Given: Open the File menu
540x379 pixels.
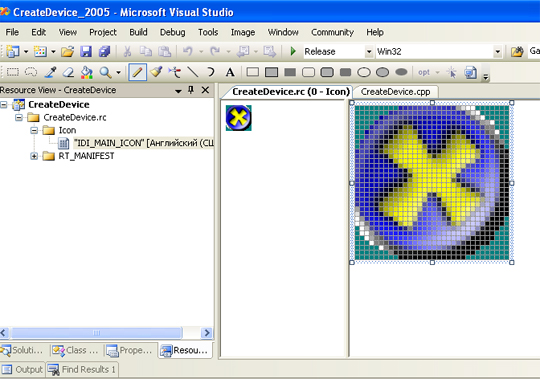Looking at the screenshot, I should [x=12, y=32].
